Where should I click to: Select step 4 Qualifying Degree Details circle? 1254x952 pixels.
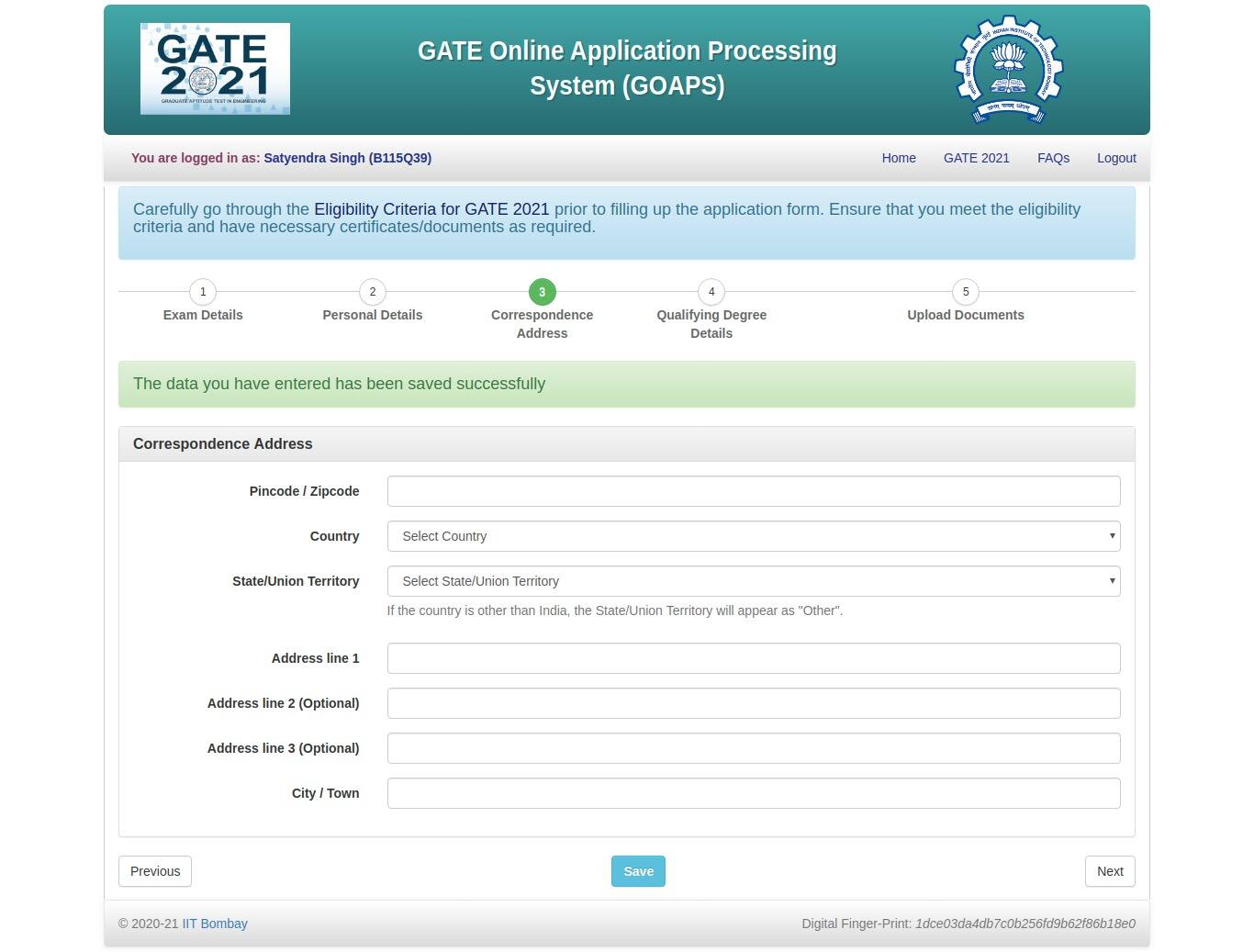[x=711, y=292]
